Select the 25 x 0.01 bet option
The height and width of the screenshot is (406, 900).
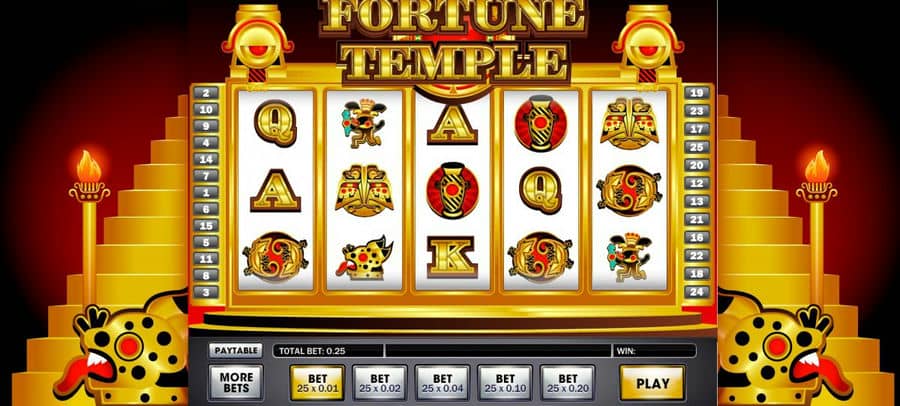[317, 383]
